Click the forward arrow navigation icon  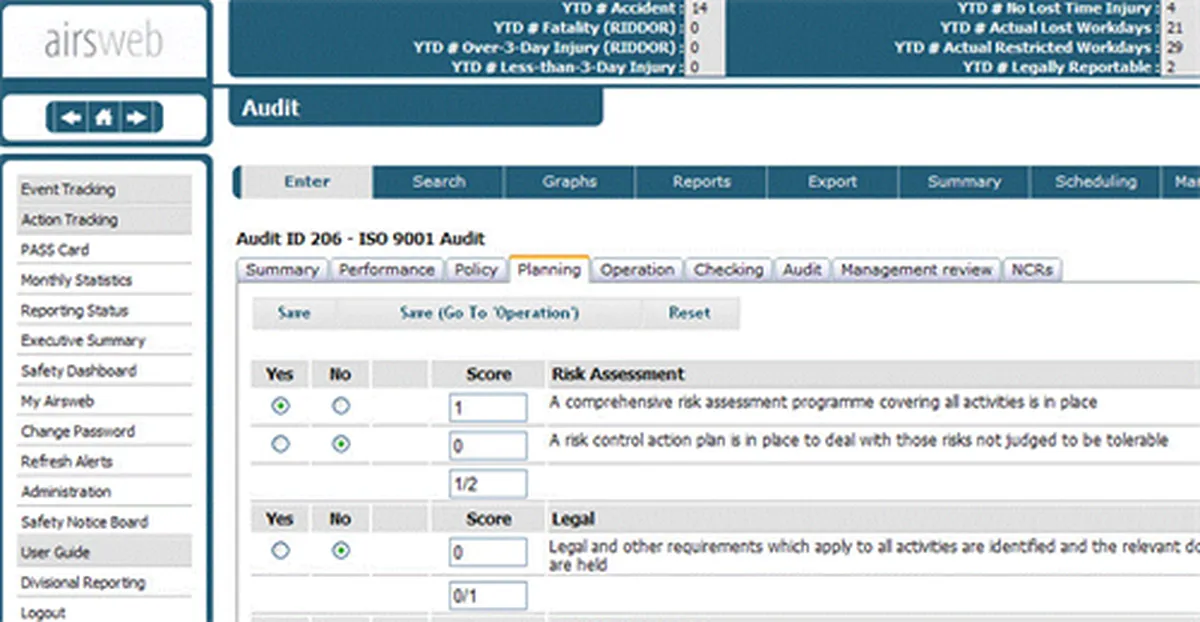click(137, 118)
